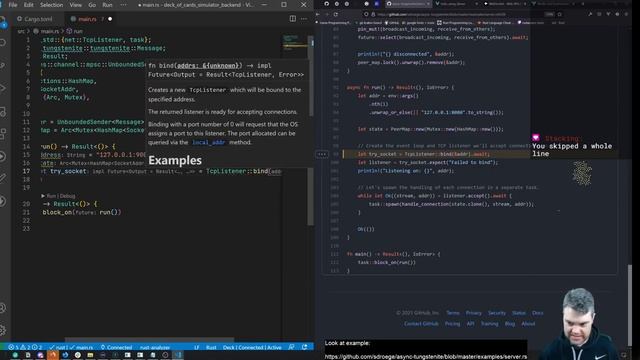
Task: Click line 99 try_socket in GitHub code
Action: point(424,154)
